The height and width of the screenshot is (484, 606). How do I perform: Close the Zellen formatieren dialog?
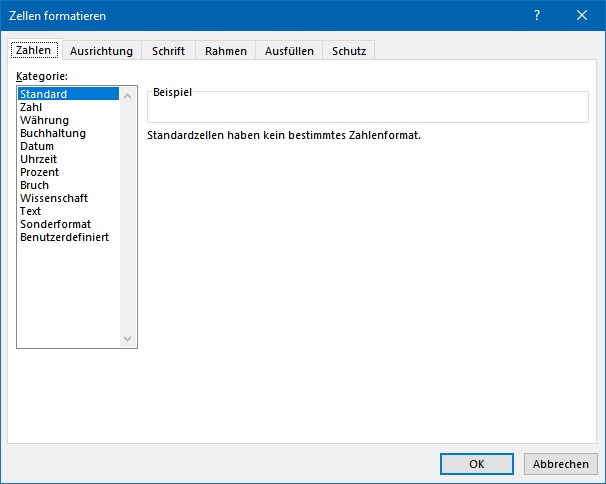coord(582,15)
